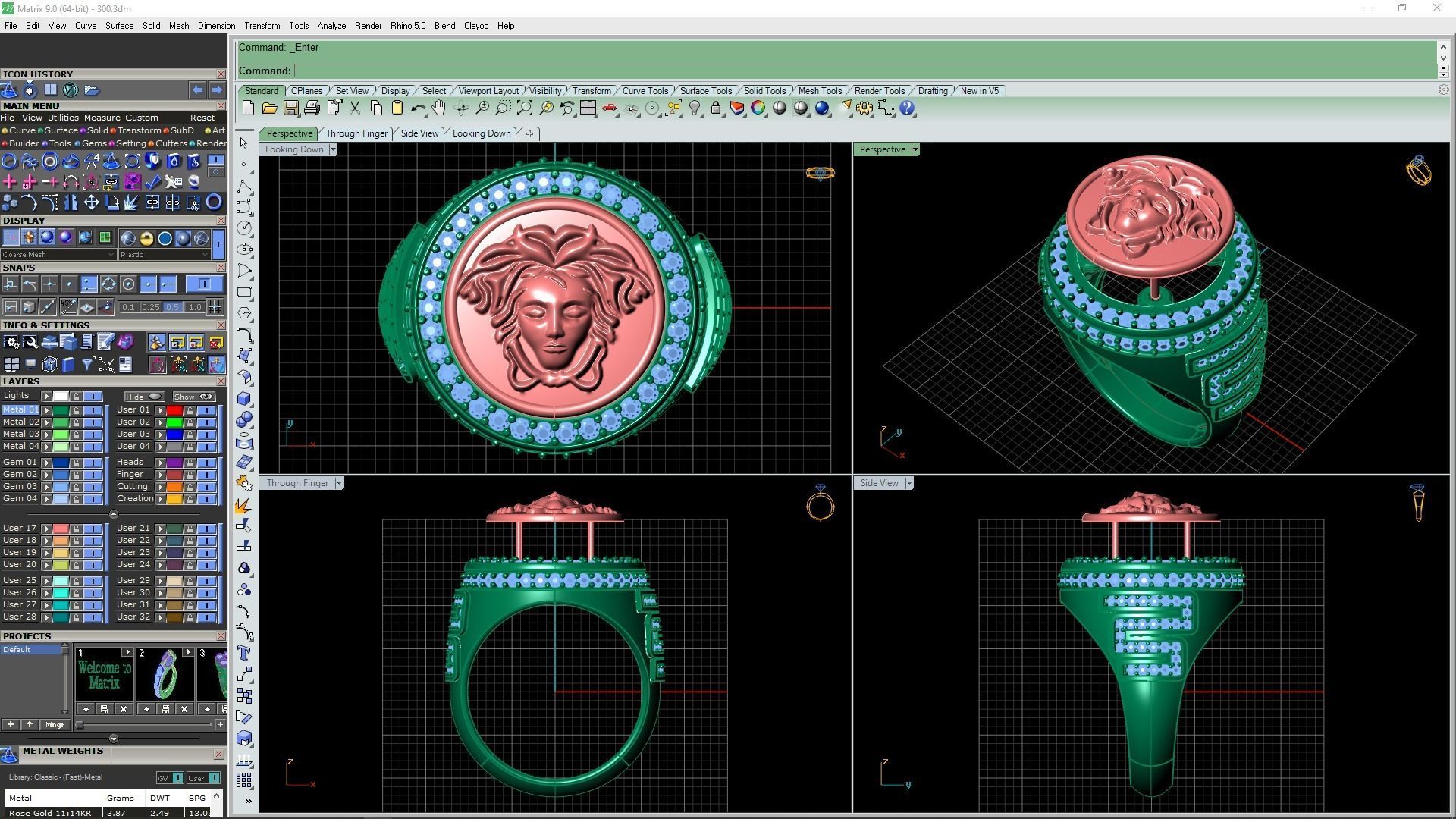Click the gears settings icon in Info & Settings
The width and height of the screenshot is (1456, 819).
[11, 343]
